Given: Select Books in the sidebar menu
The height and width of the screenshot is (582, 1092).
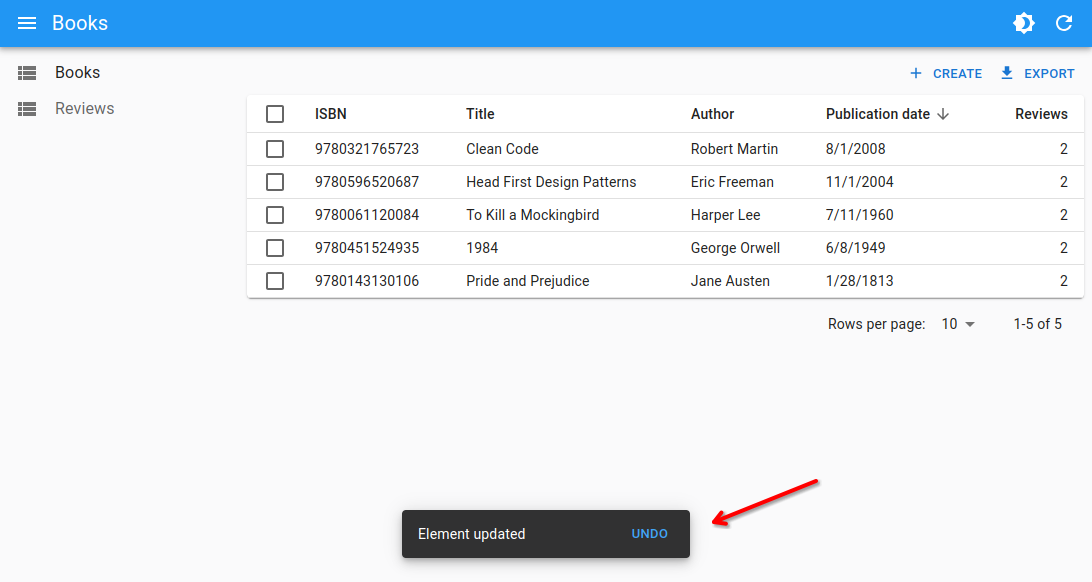Looking at the screenshot, I should [78, 73].
